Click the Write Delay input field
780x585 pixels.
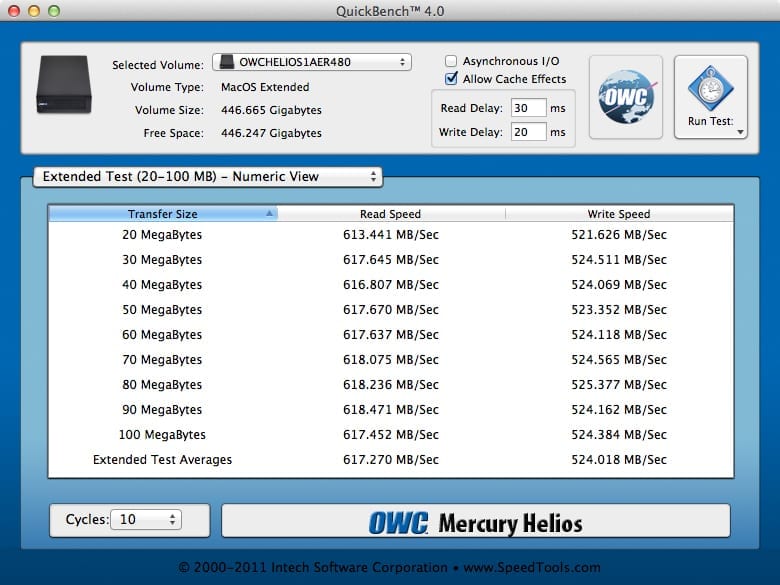pyautogui.click(x=528, y=132)
